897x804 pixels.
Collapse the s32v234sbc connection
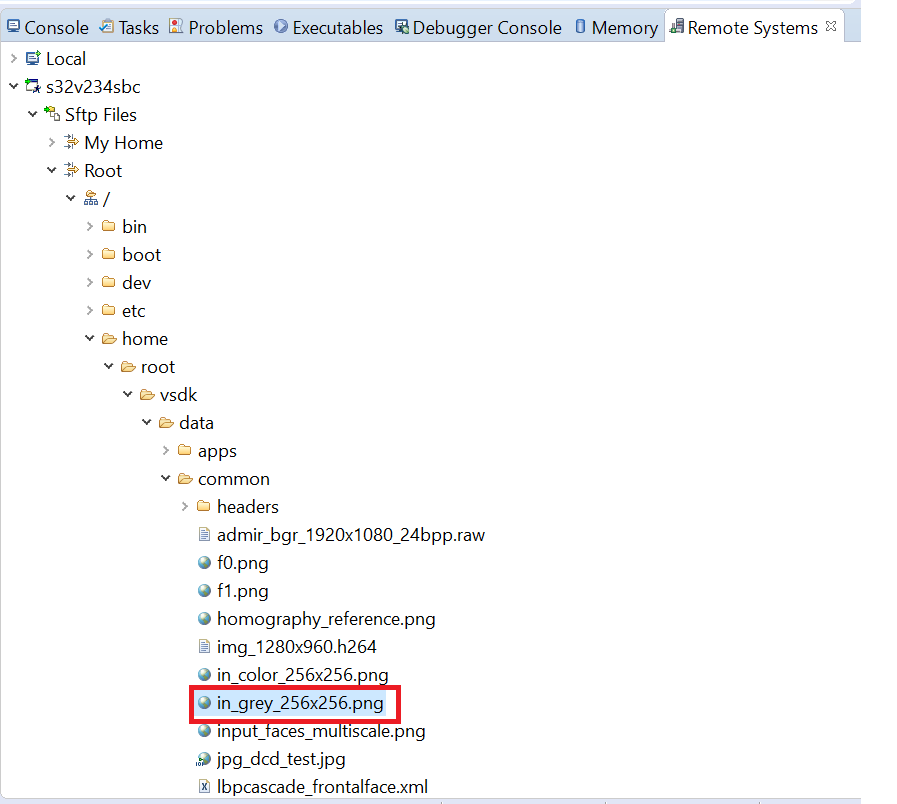14,86
